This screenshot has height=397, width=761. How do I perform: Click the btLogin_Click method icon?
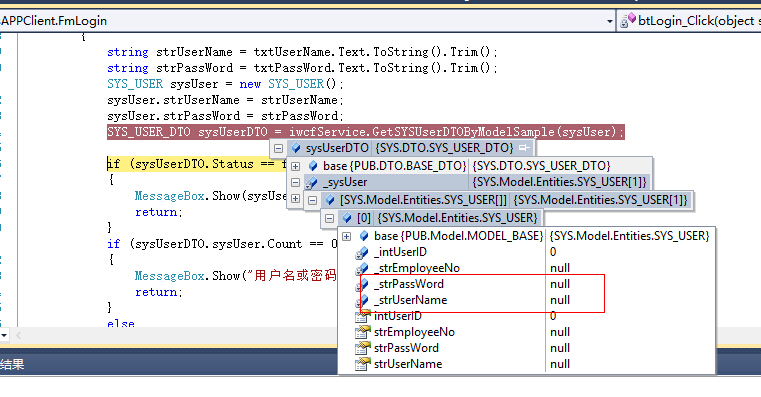point(628,21)
